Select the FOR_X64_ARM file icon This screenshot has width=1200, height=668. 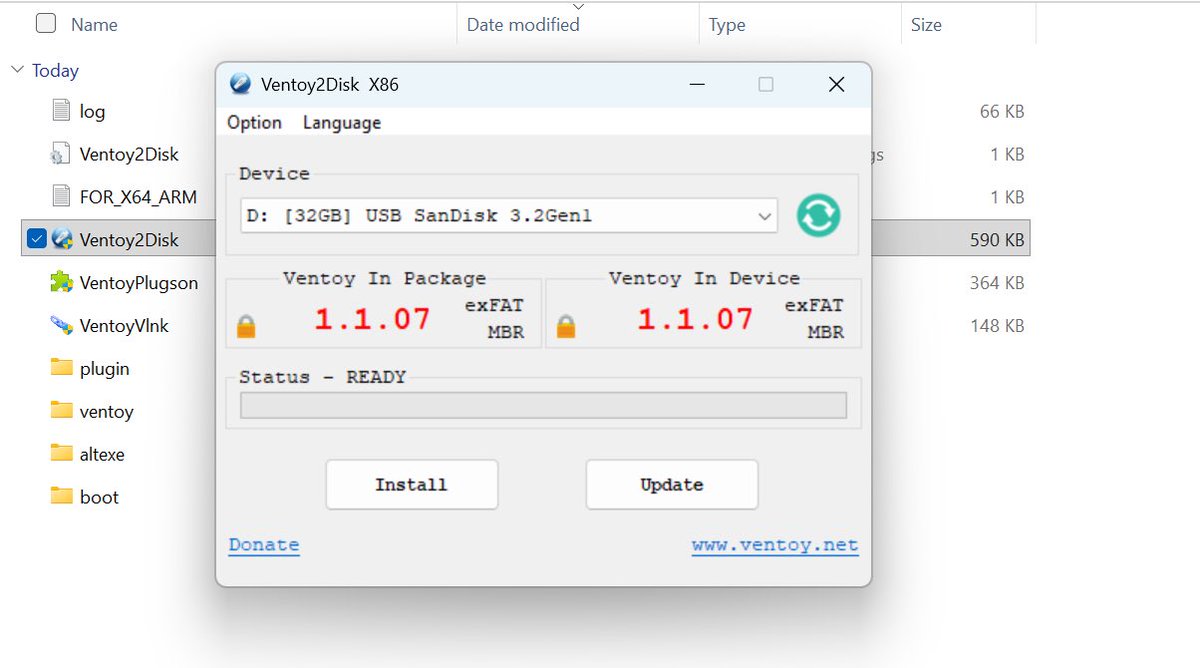click(62, 197)
